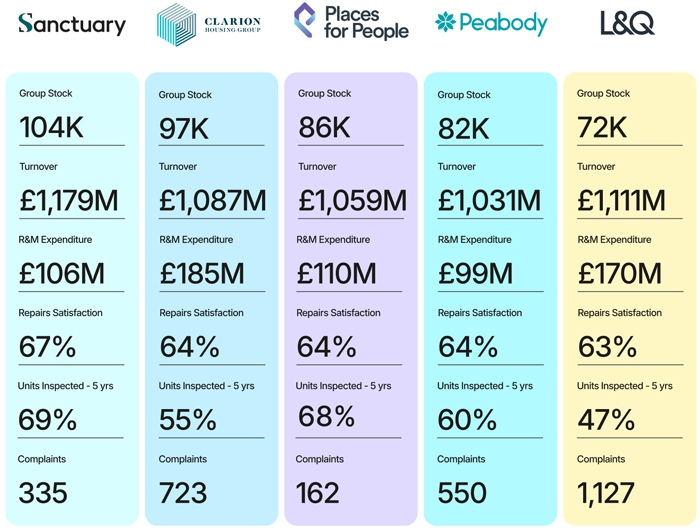Select Clarion's 55% units inspected value

point(188,420)
